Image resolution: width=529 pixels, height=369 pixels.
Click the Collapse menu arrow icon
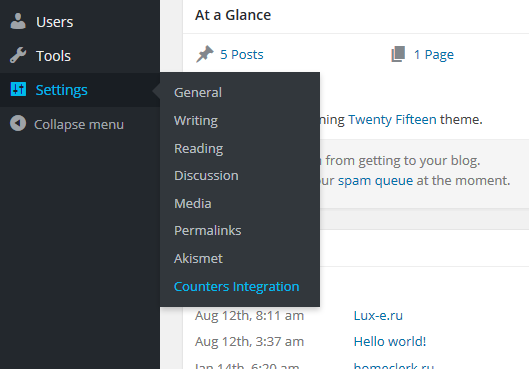coord(18,123)
